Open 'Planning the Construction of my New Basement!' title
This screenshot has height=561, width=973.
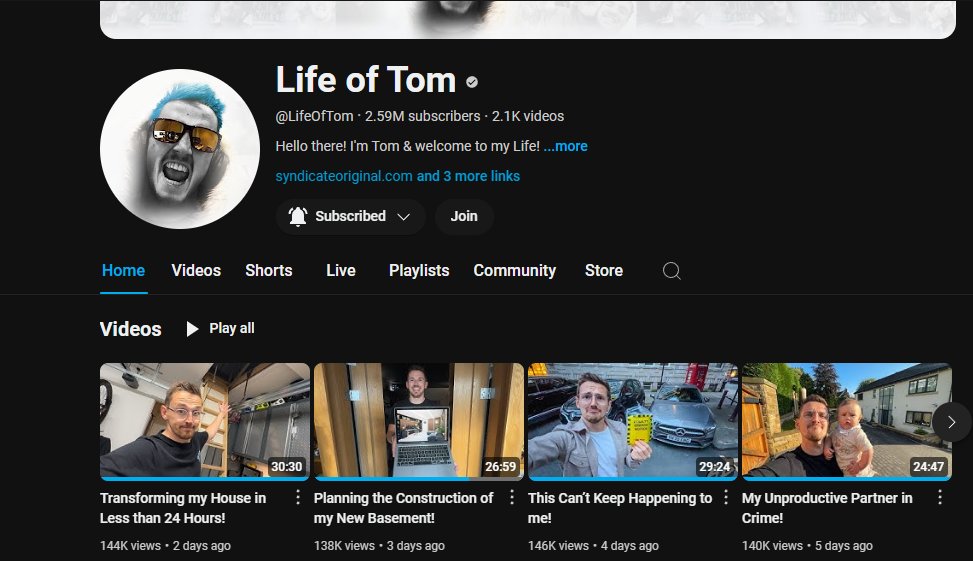coord(403,508)
